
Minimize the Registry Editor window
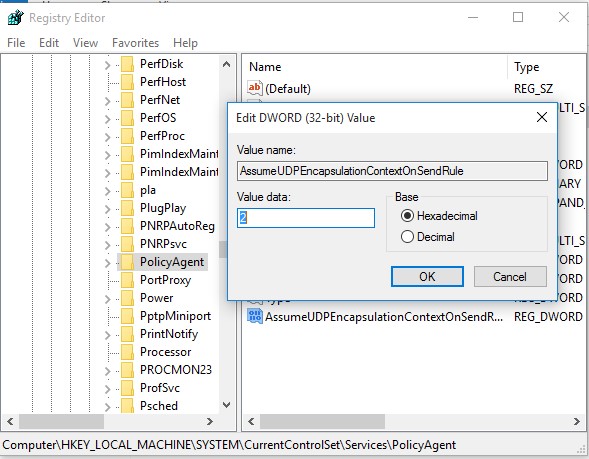point(473,17)
